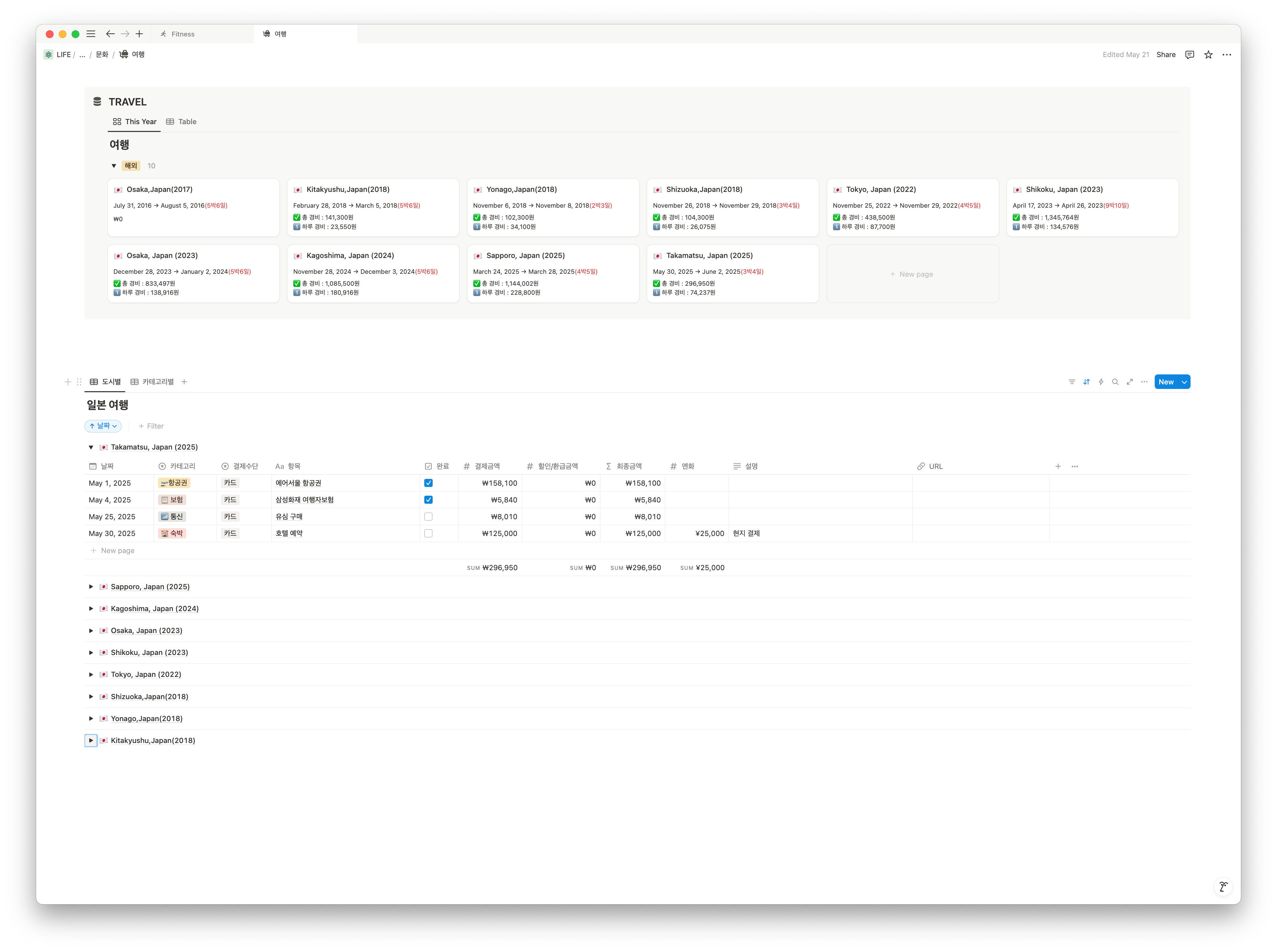This screenshot has width=1277, height=952.
Task: Expand the Sapporo, Japan (2025) group
Action: pos(91,587)
